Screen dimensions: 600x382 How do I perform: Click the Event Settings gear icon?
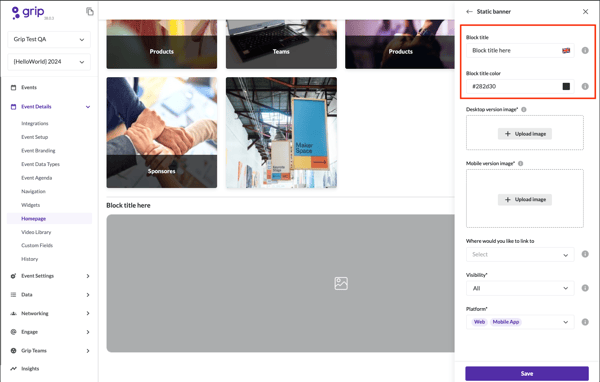(x=13, y=276)
